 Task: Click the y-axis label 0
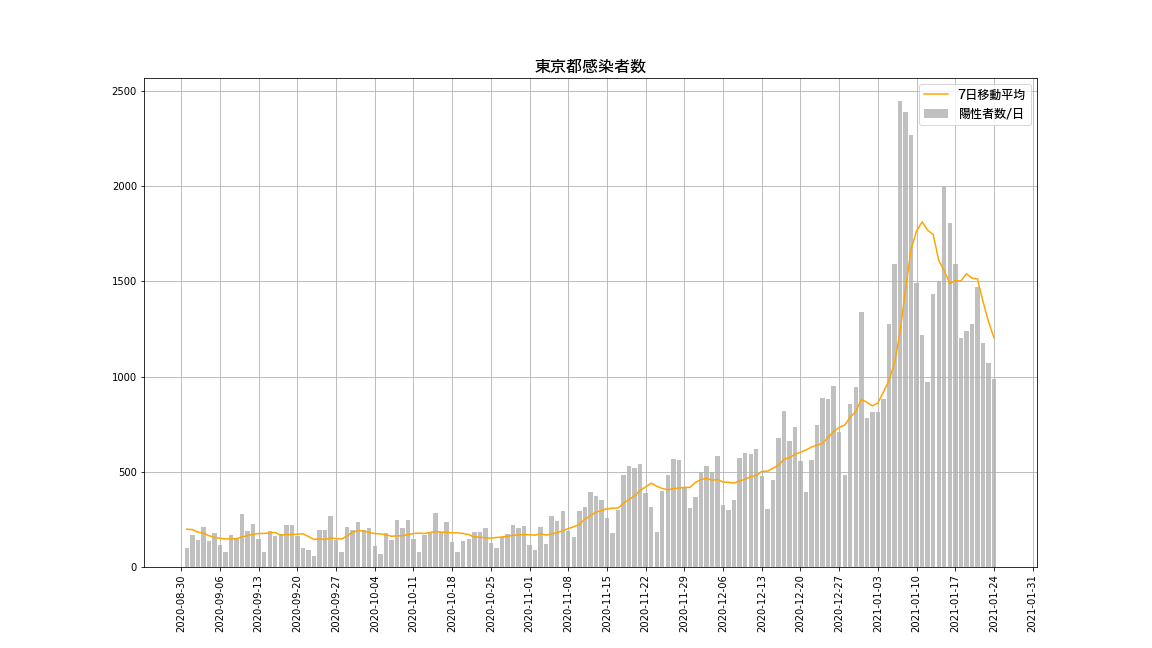click(134, 567)
